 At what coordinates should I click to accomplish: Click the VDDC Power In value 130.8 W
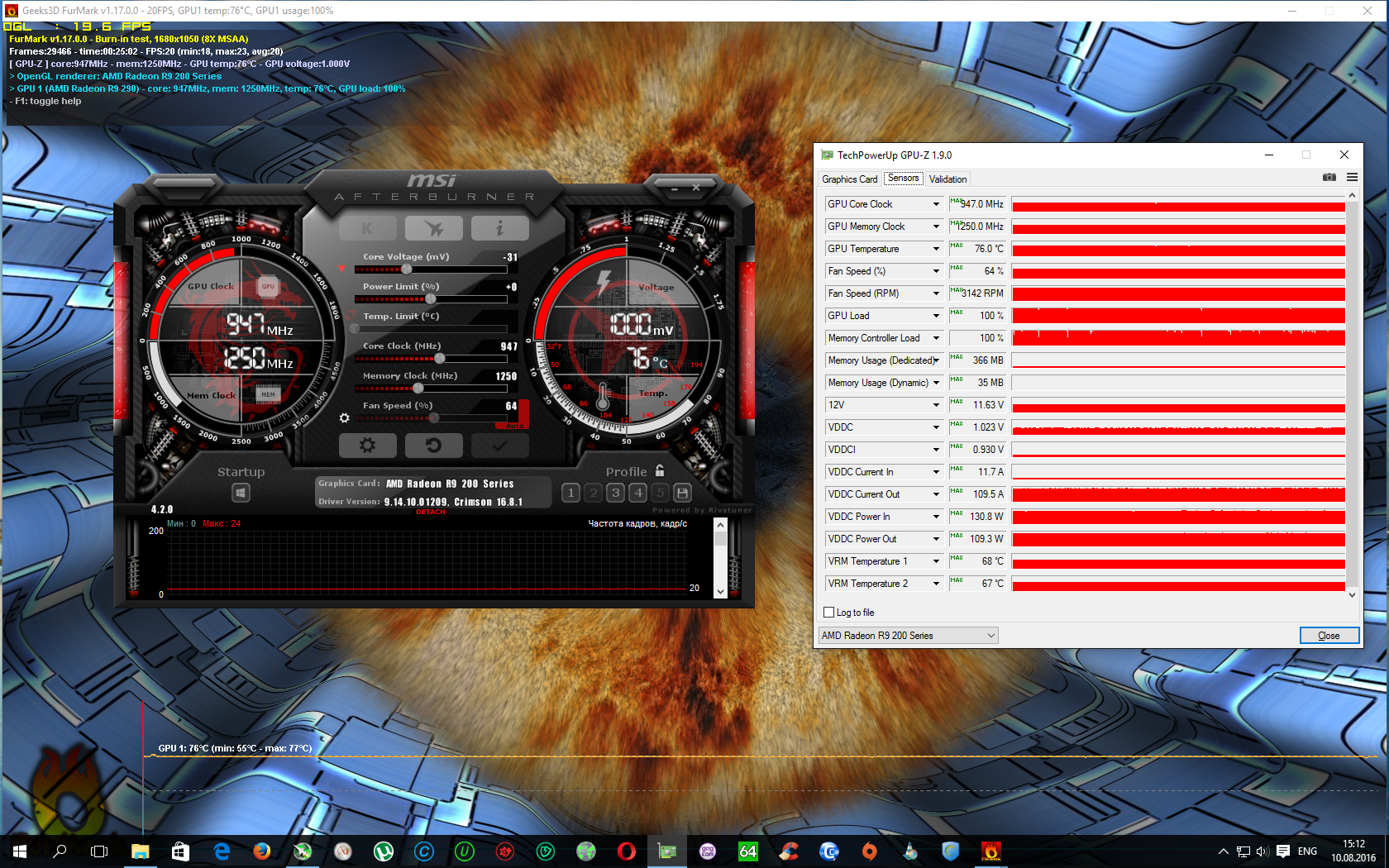pyautogui.click(x=977, y=517)
